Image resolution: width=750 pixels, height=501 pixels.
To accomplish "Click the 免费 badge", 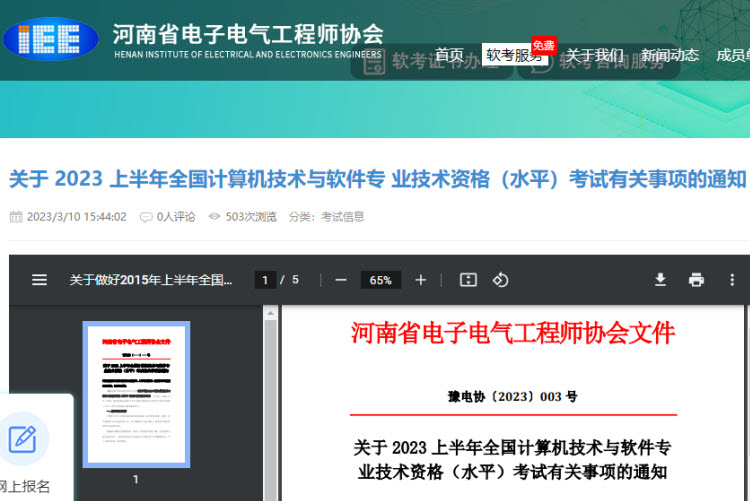I will pos(543,46).
